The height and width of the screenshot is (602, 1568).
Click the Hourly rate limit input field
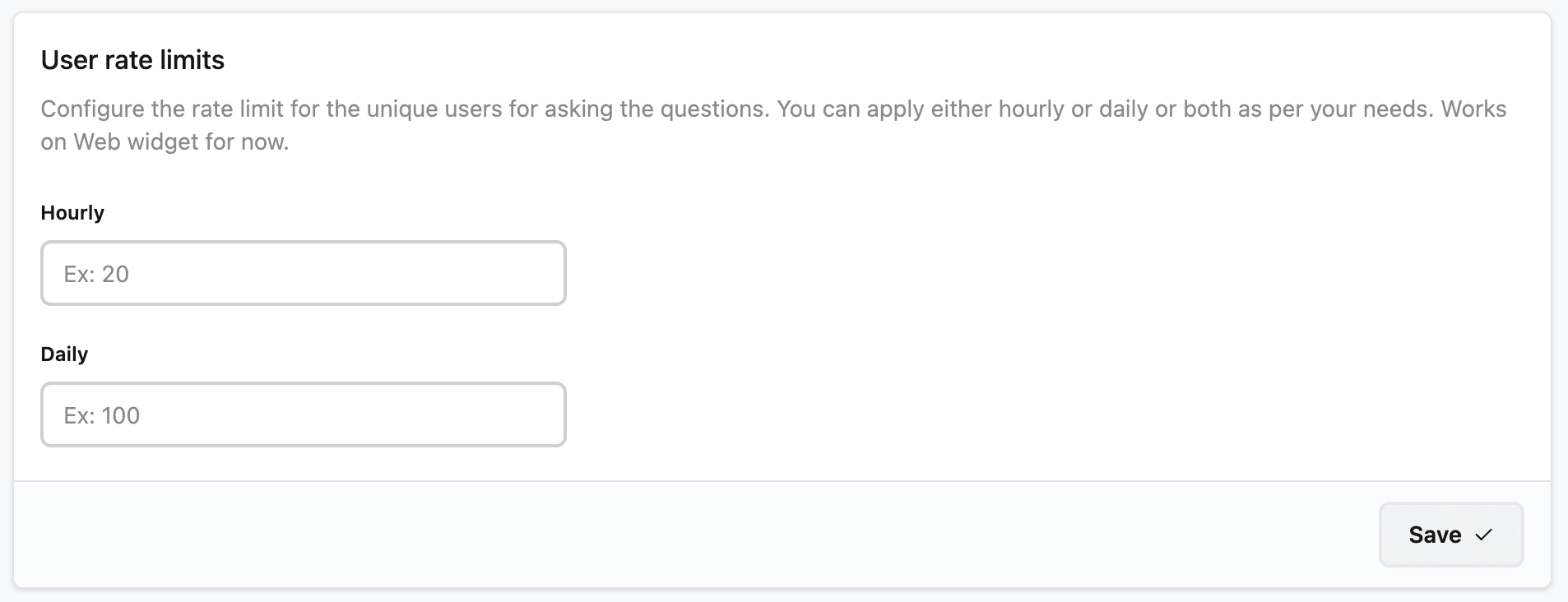pos(303,273)
